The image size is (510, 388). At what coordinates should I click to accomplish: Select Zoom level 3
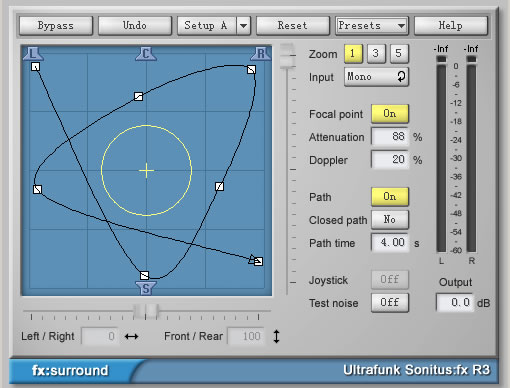pyautogui.click(x=376, y=53)
